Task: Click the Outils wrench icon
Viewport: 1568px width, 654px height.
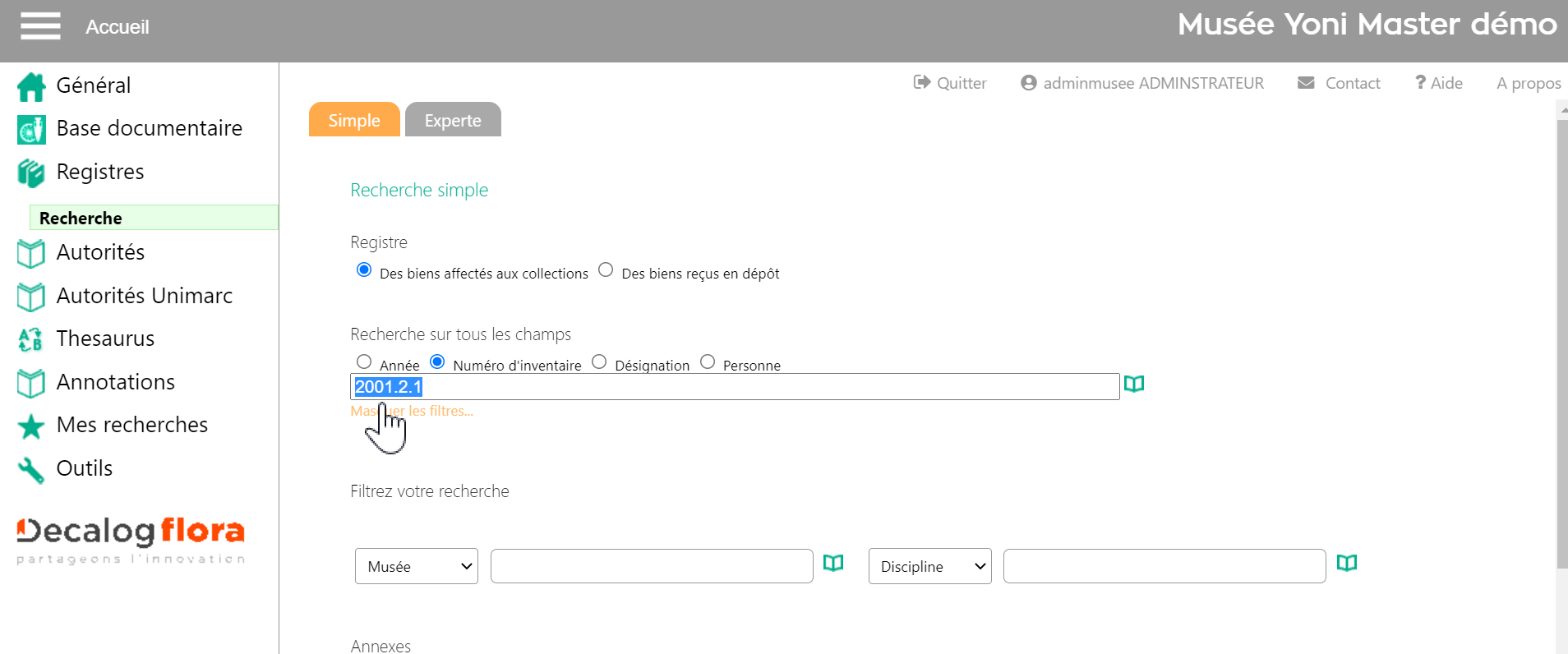Action: click(x=31, y=469)
